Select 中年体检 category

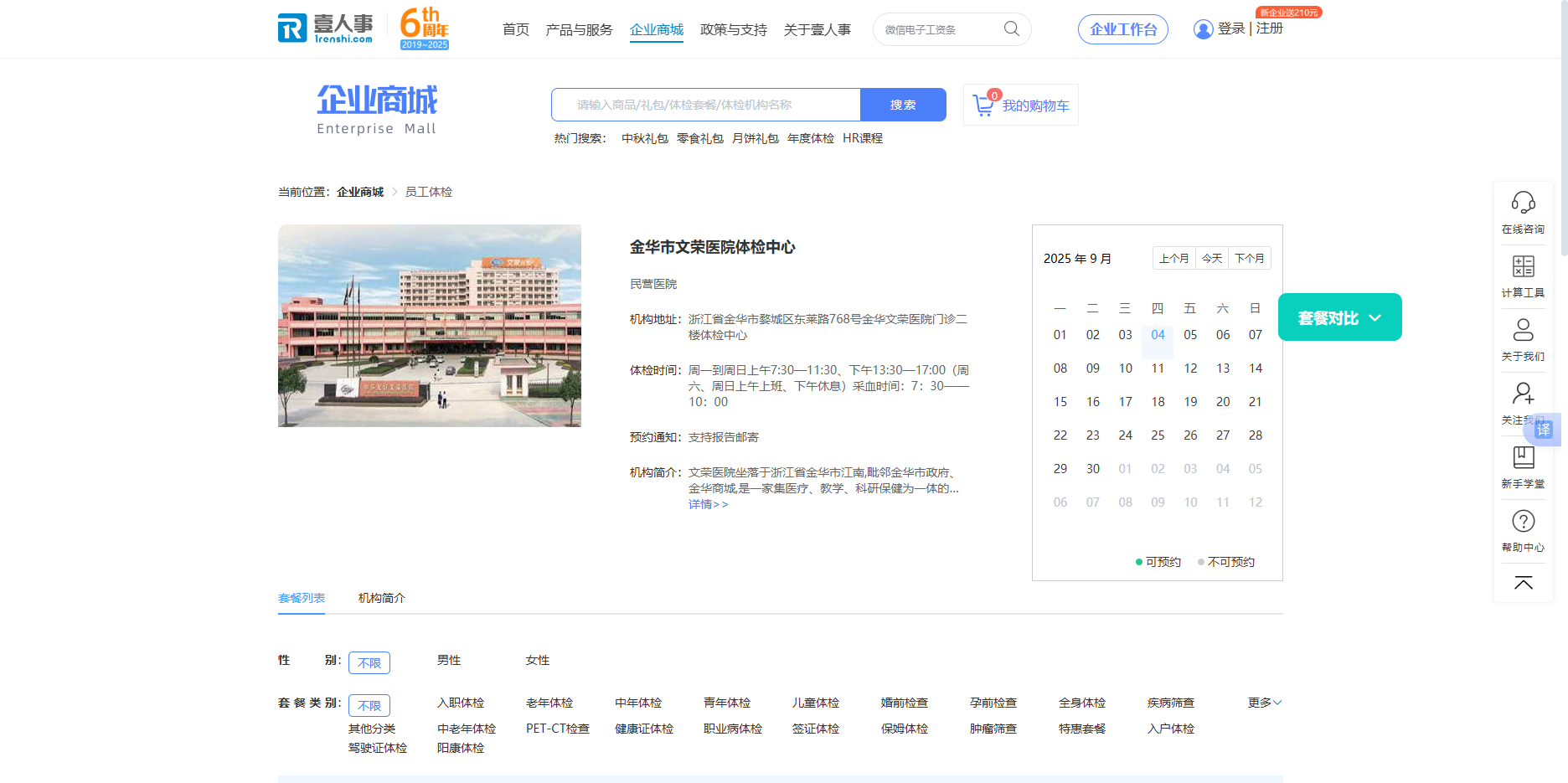pos(638,703)
